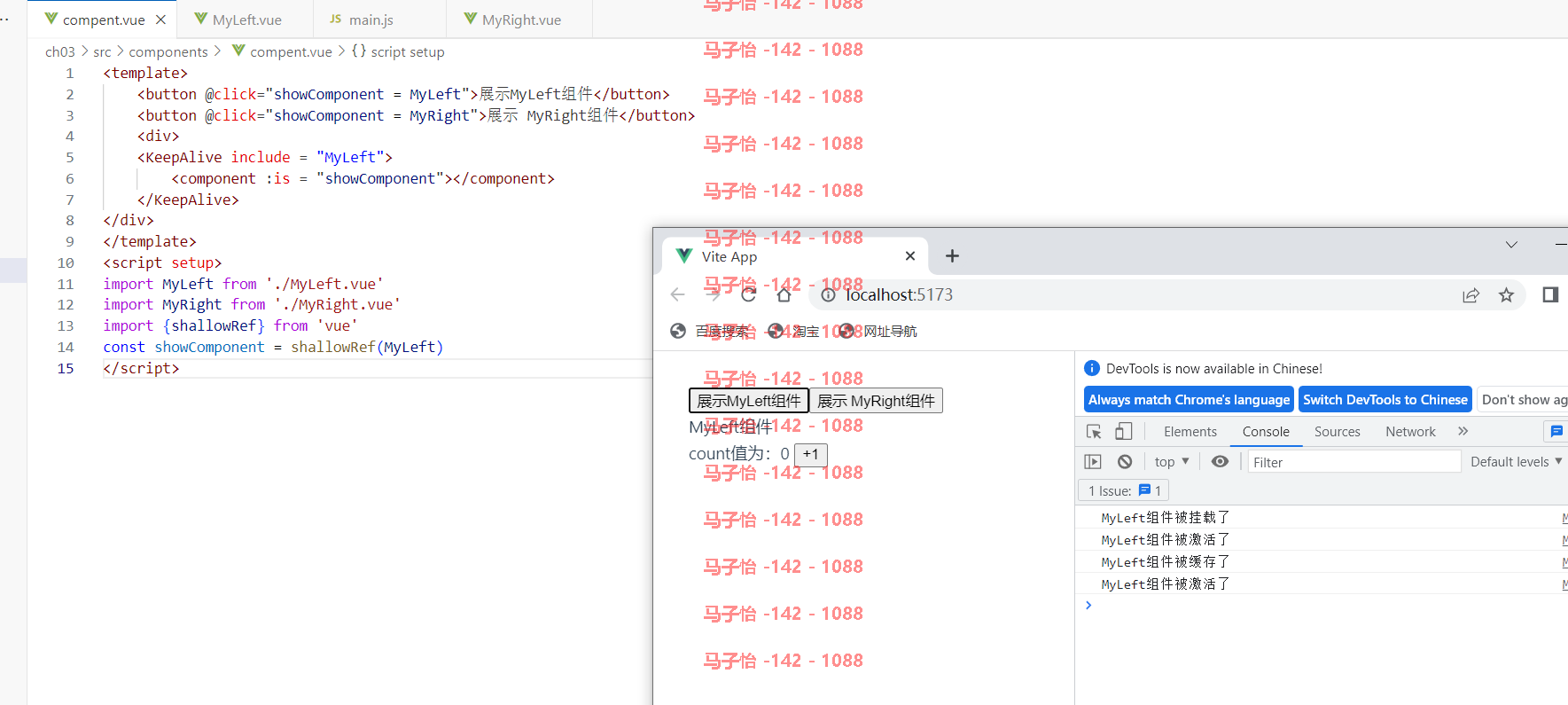The width and height of the screenshot is (1568, 705).
Task: Share this page icon
Action: (x=1471, y=294)
